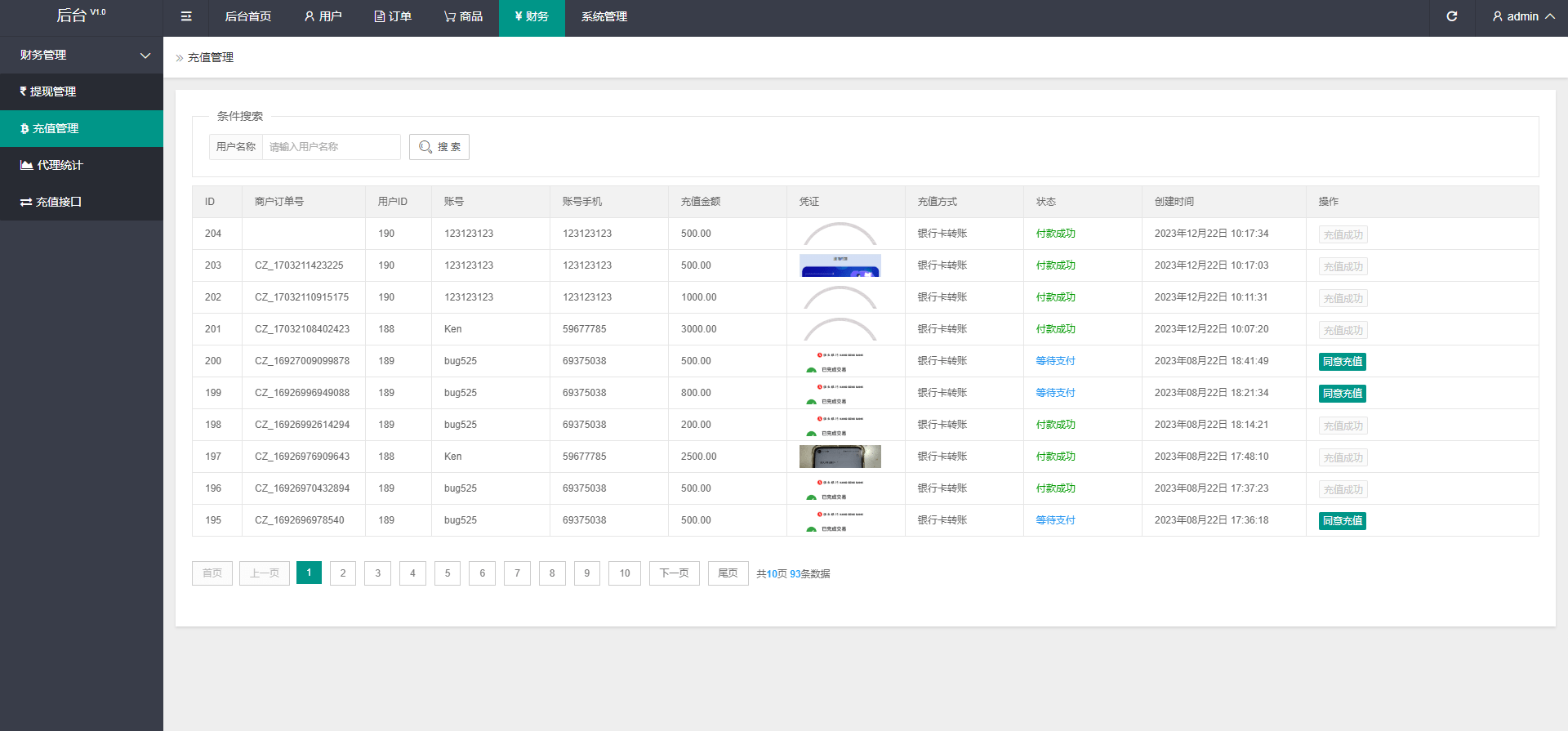This screenshot has width=1568, height=731.
Task: Switch to the 订单 top menu
Action: point(393,16)
